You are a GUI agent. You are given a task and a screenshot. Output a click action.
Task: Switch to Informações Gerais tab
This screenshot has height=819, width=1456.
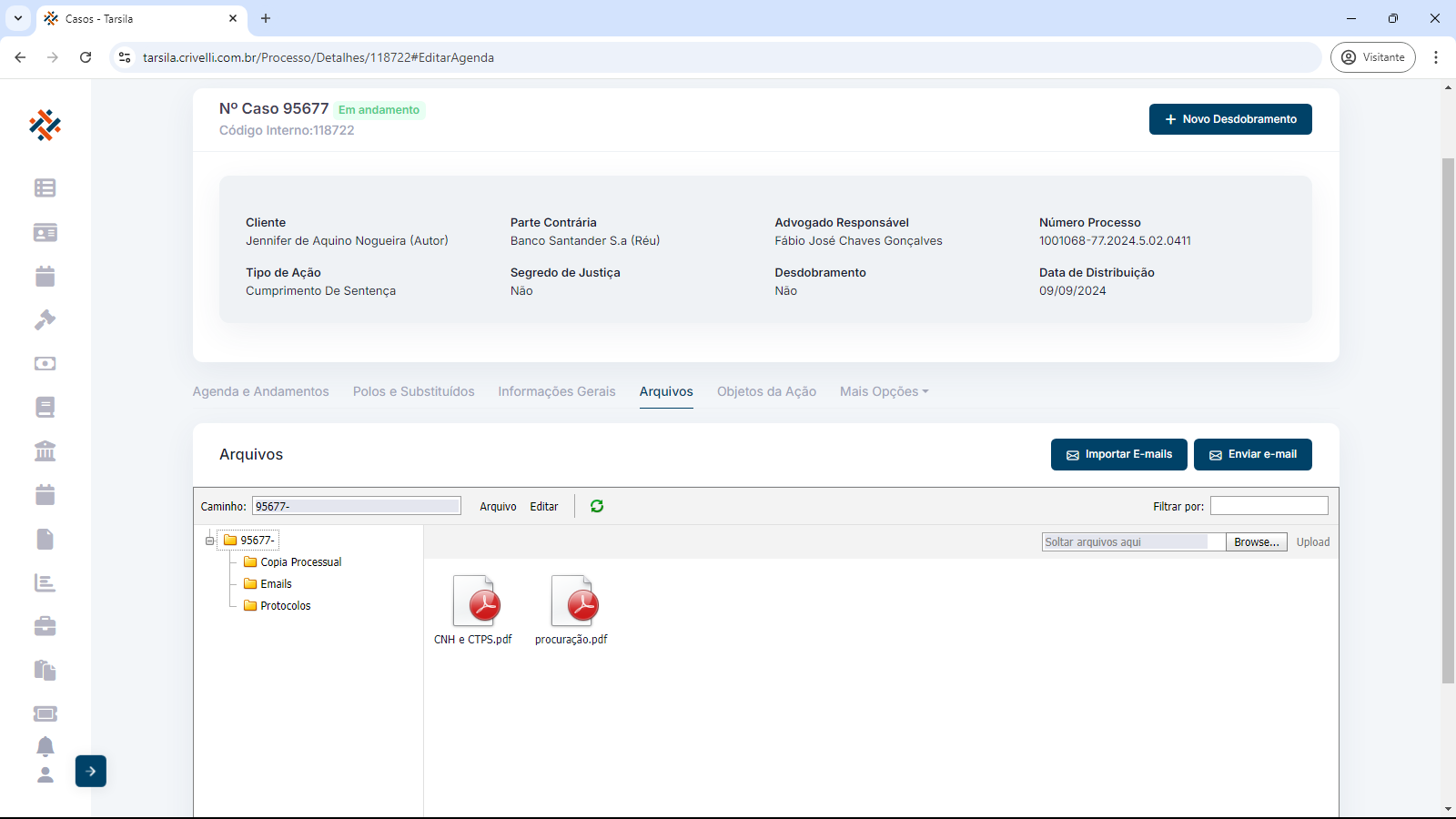click(x=556, y=391)
